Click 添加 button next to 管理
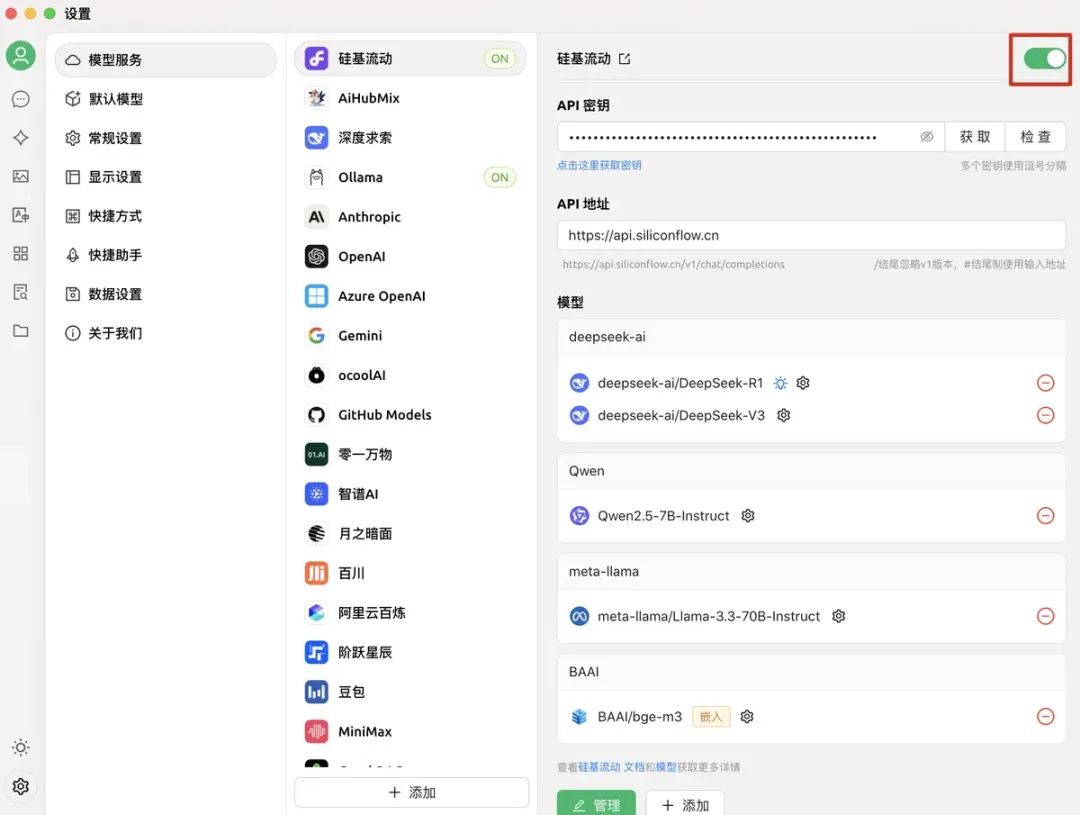The image size is (1080, 815). [x=685, y=805]
